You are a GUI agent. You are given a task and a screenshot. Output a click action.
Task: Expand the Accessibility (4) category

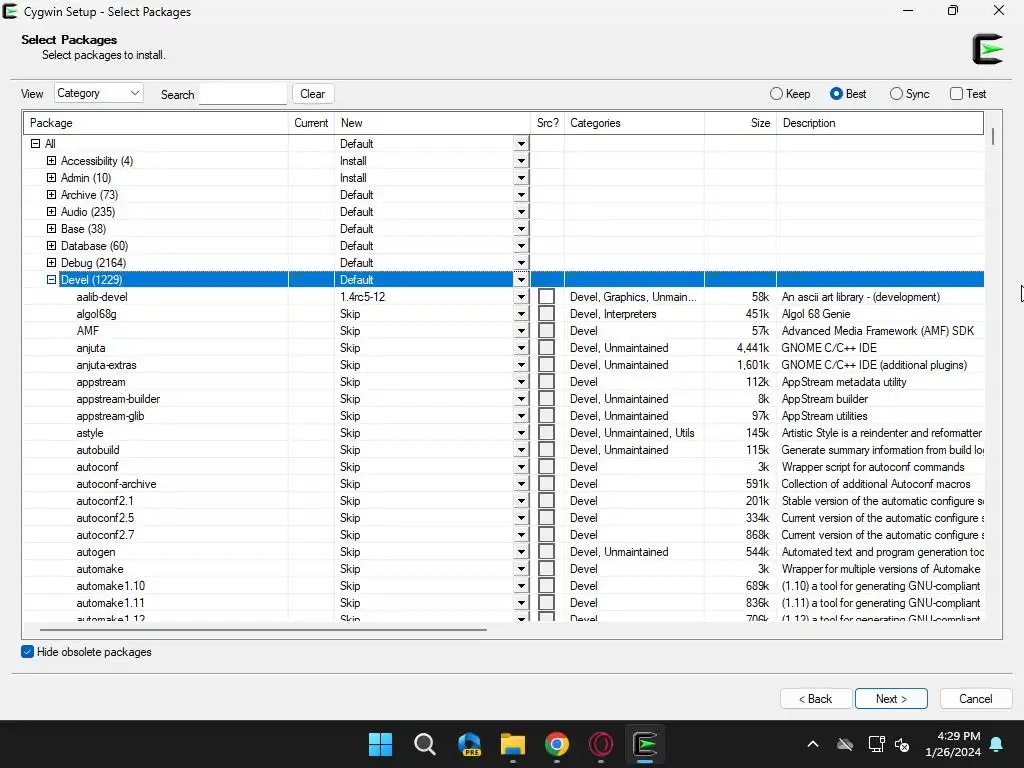coord(52,161)
